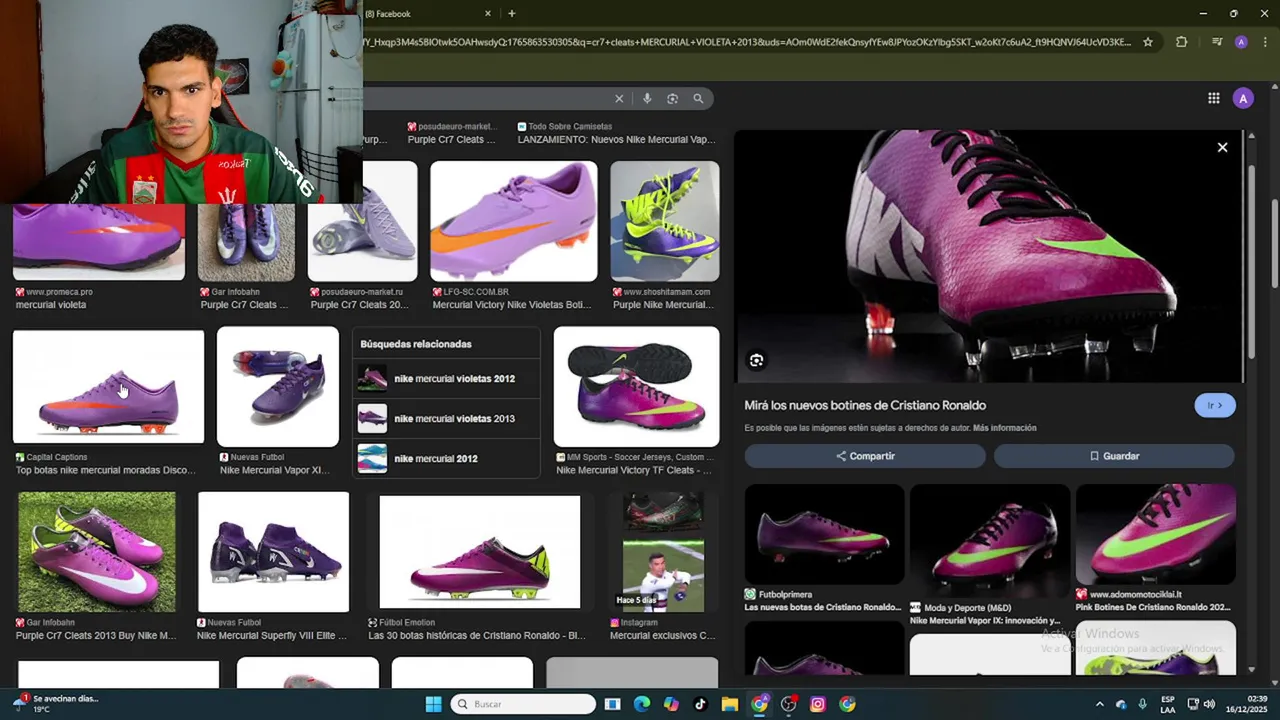
Task: Open Moda y Deporte related image
Action: point(989,541)
